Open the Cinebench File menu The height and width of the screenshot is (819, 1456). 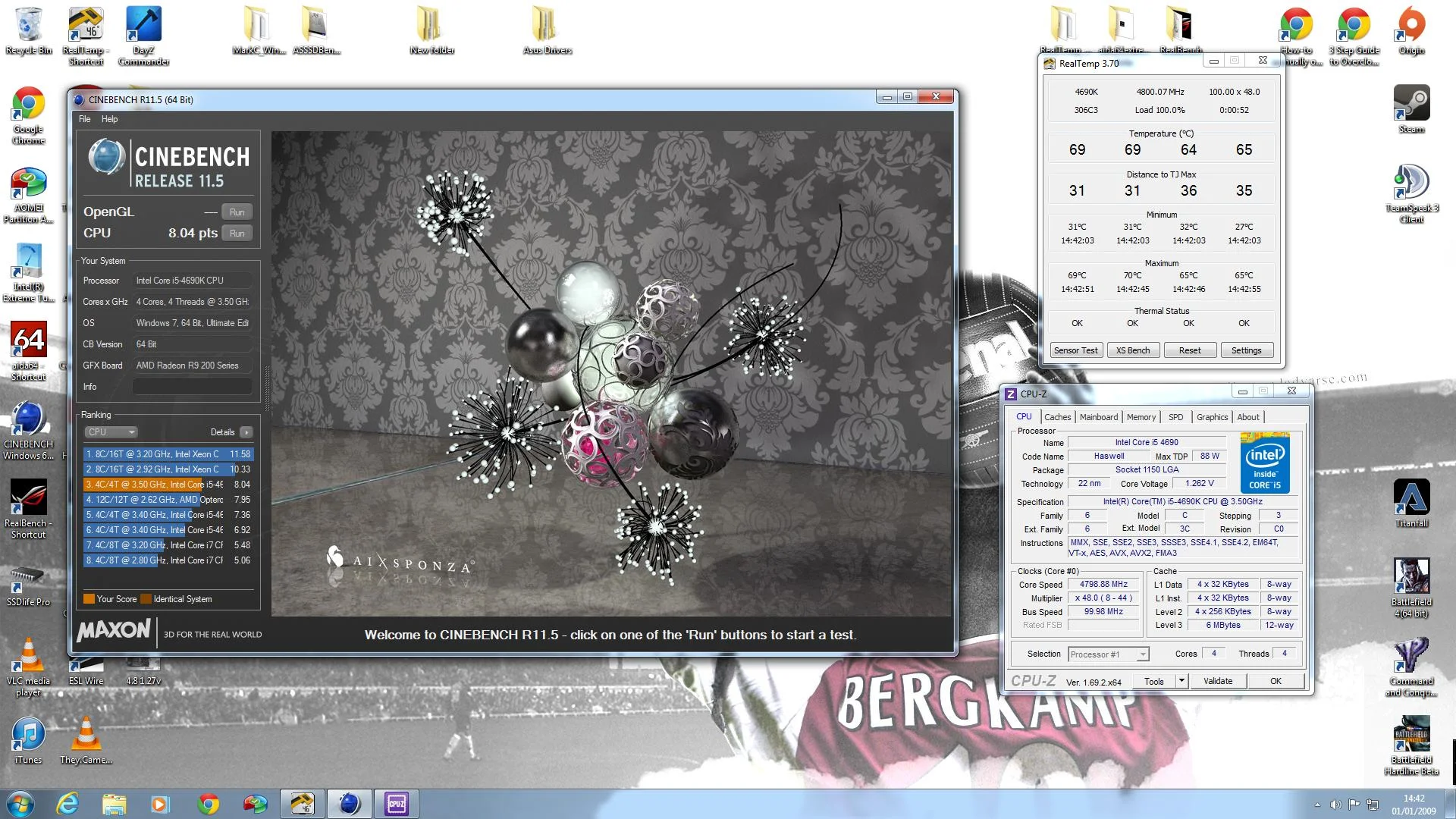[x=84, y=119]
